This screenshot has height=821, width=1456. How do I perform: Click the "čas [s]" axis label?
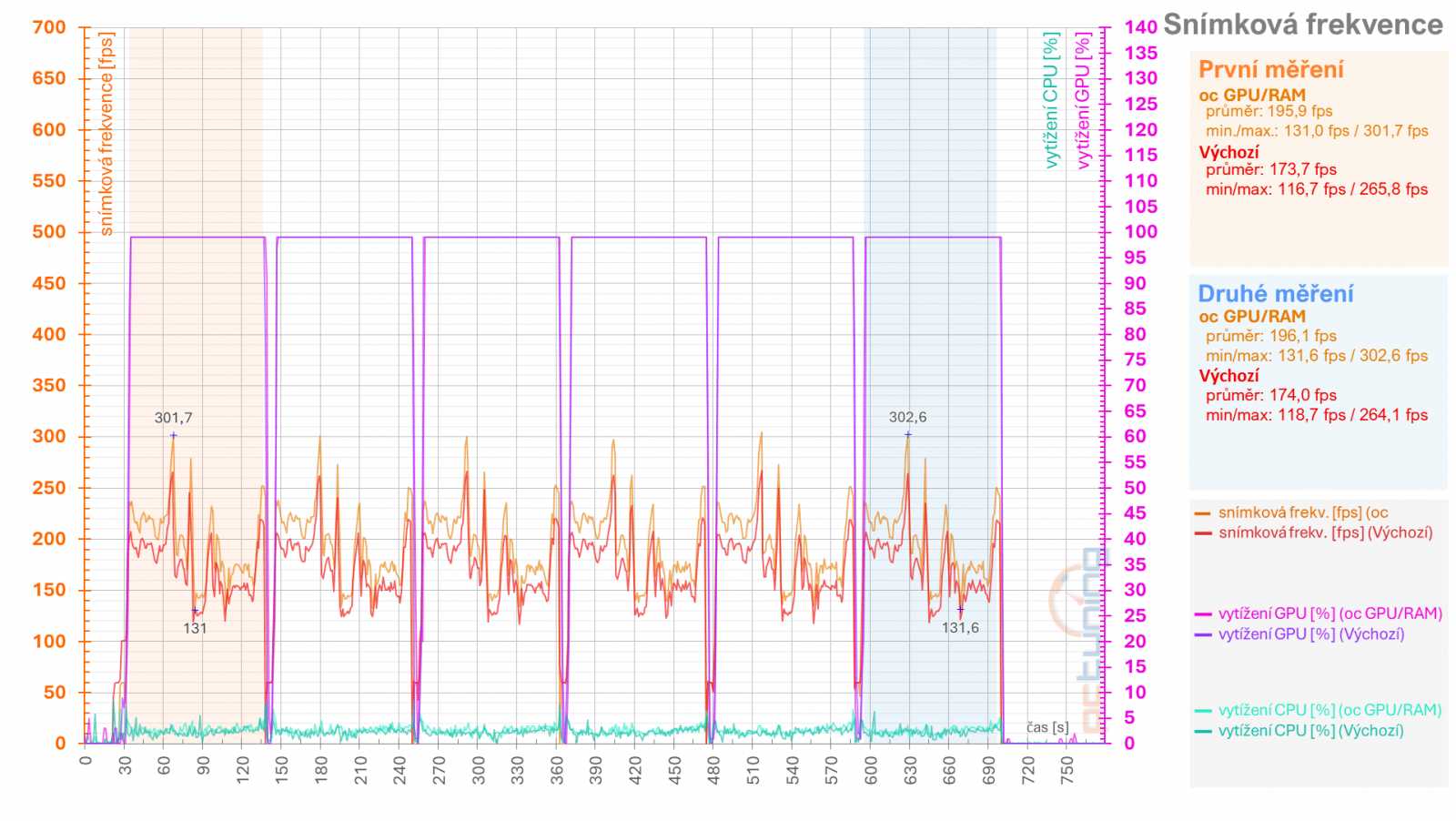pos(1047,727)
